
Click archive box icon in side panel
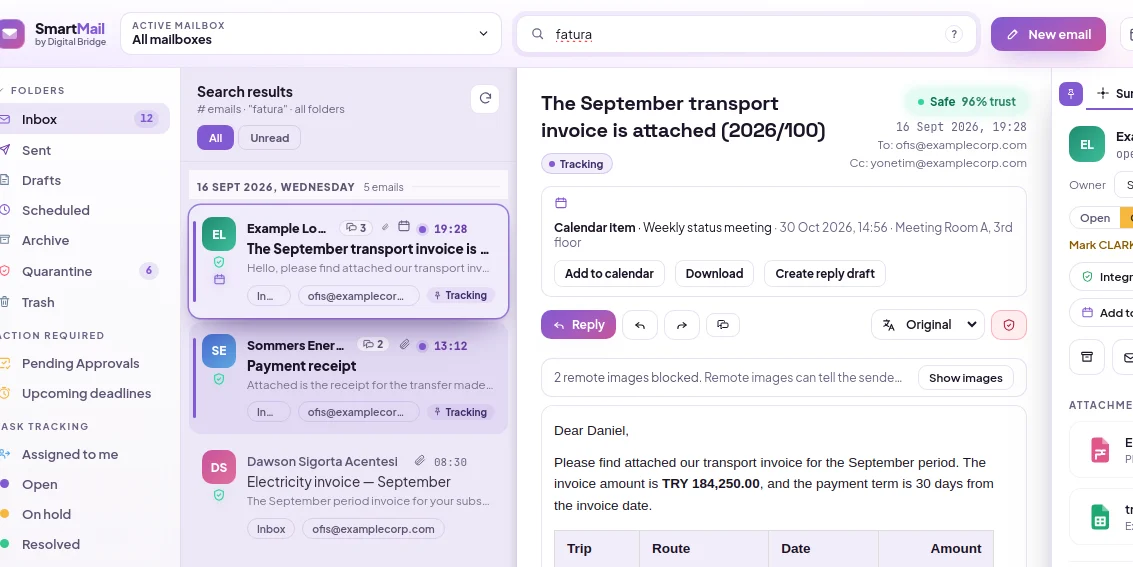[x=1087, y=357]
